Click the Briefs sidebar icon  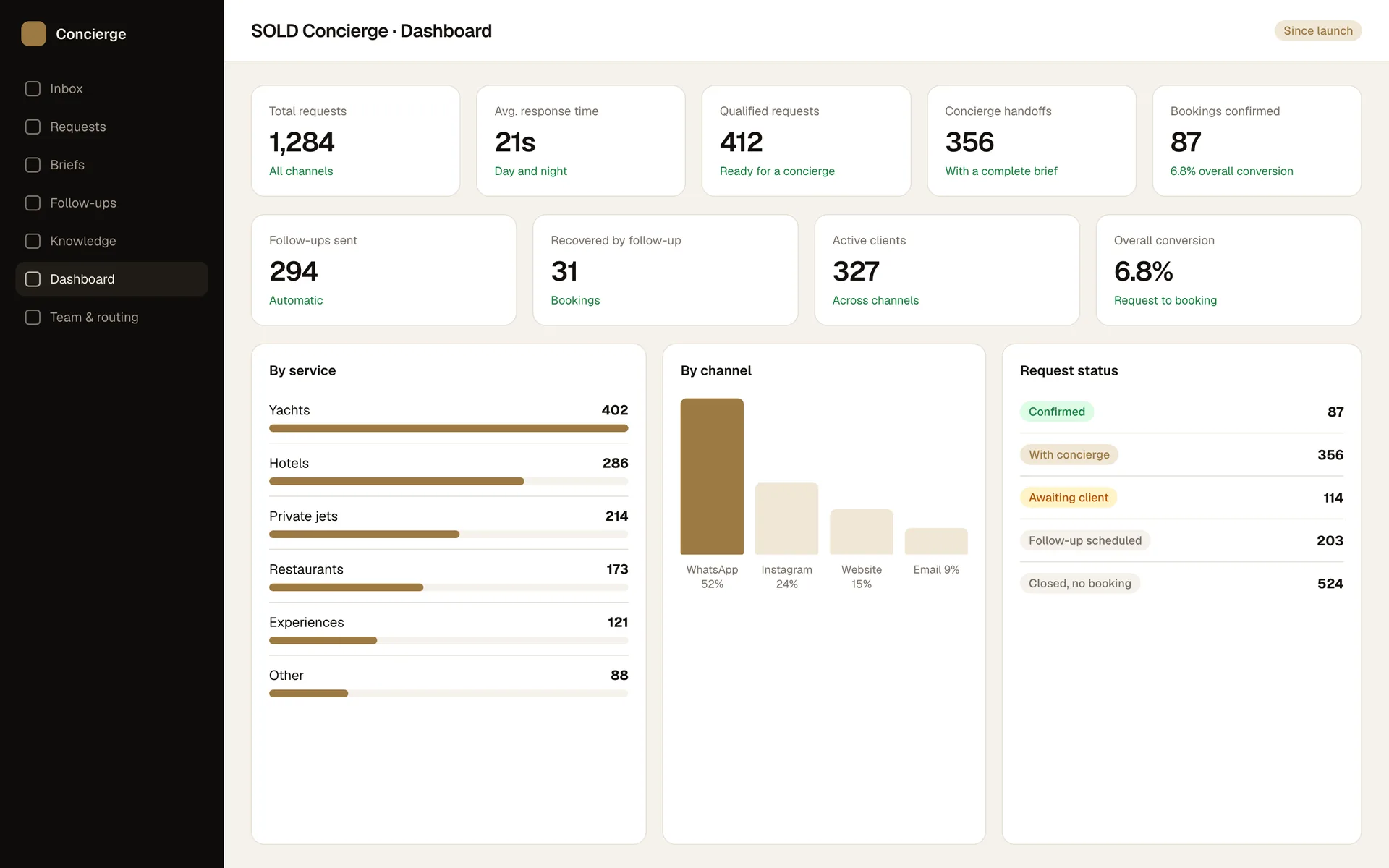[x=33, y=165]
